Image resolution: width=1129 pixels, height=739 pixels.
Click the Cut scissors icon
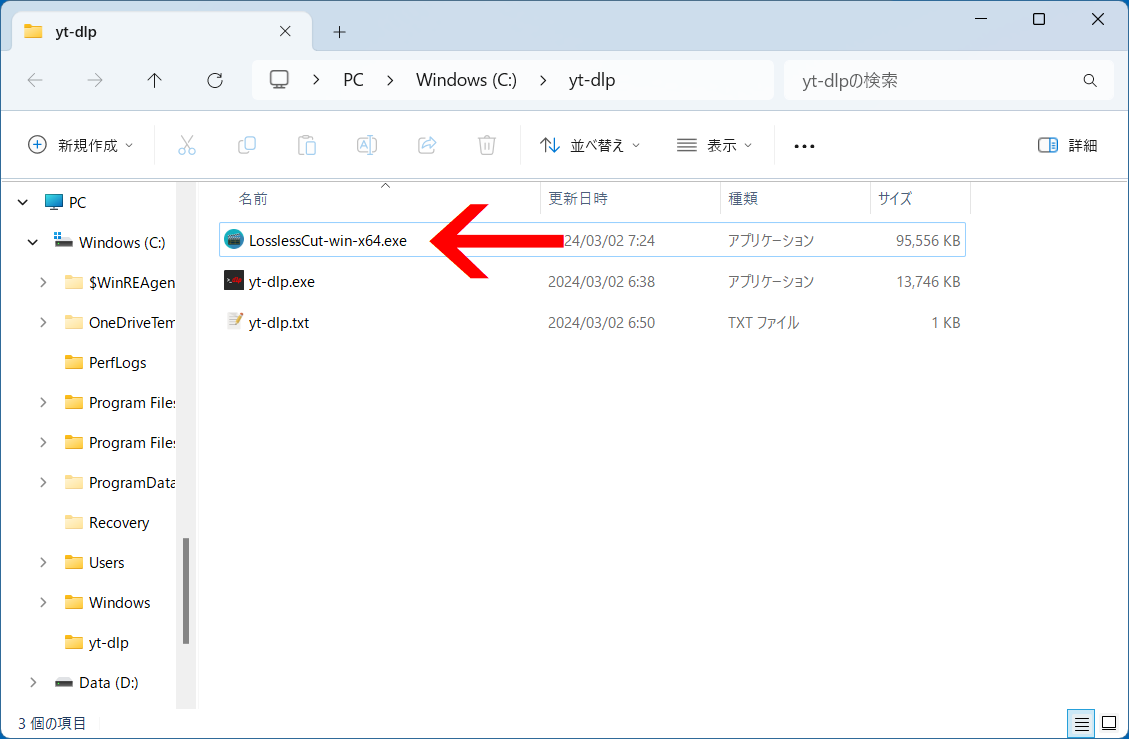click(186, 145)
